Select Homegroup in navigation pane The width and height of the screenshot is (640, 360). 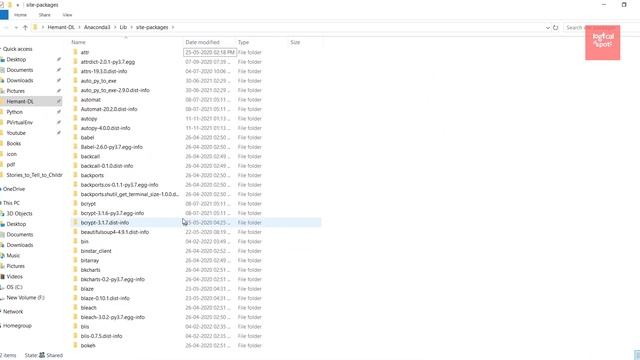click(x=17, y=326)
